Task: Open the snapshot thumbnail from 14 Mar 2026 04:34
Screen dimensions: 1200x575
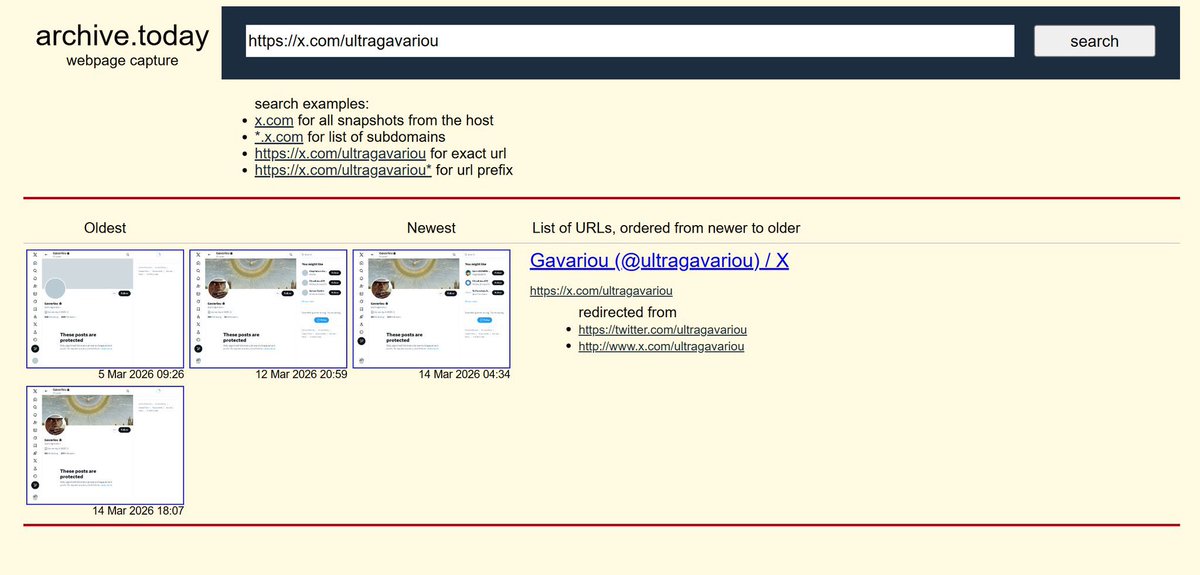Action: 431,308
